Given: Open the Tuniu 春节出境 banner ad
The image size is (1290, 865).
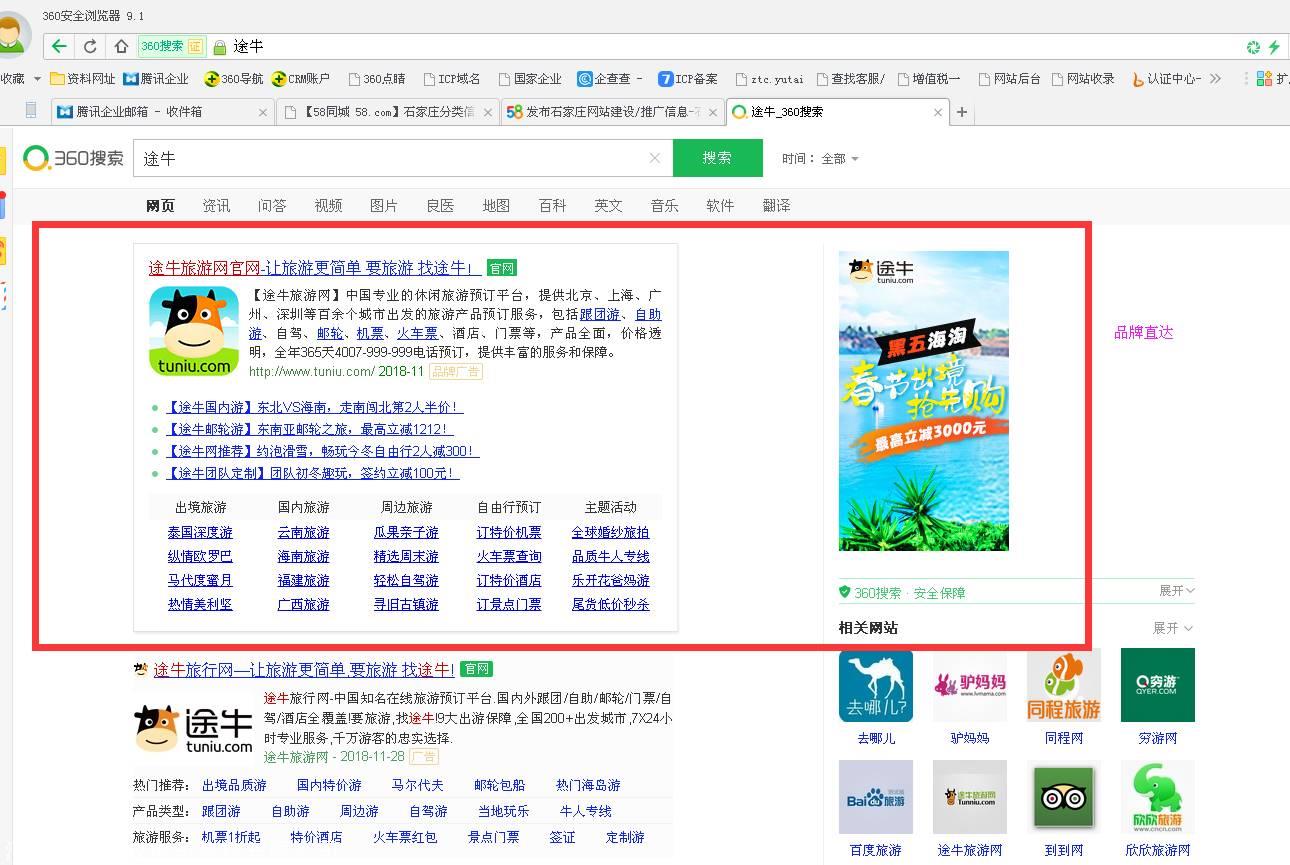Looking at the screenshot, I should click(924, 400).
